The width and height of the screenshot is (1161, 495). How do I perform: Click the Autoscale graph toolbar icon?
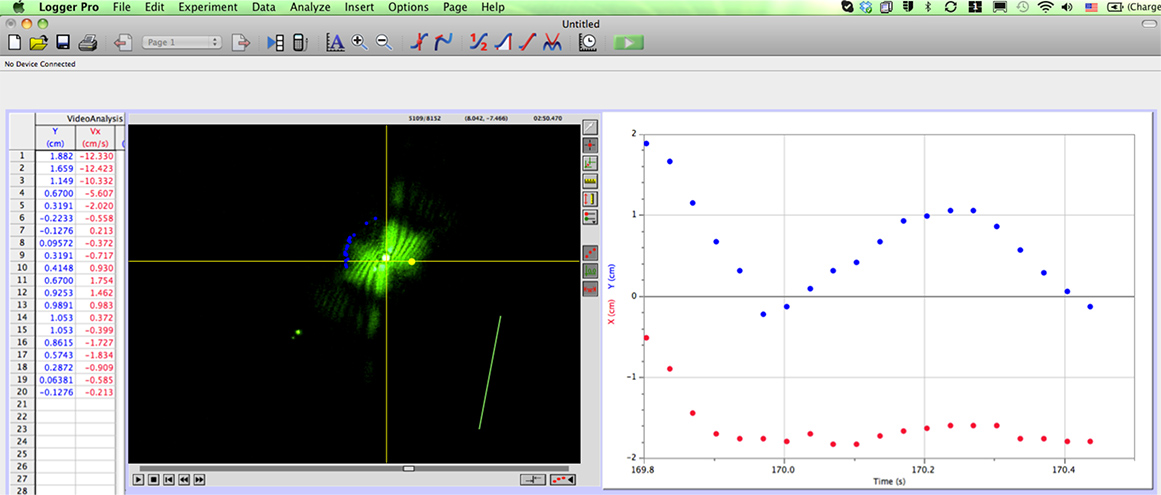pyautogui.click(x=335, y=43)
